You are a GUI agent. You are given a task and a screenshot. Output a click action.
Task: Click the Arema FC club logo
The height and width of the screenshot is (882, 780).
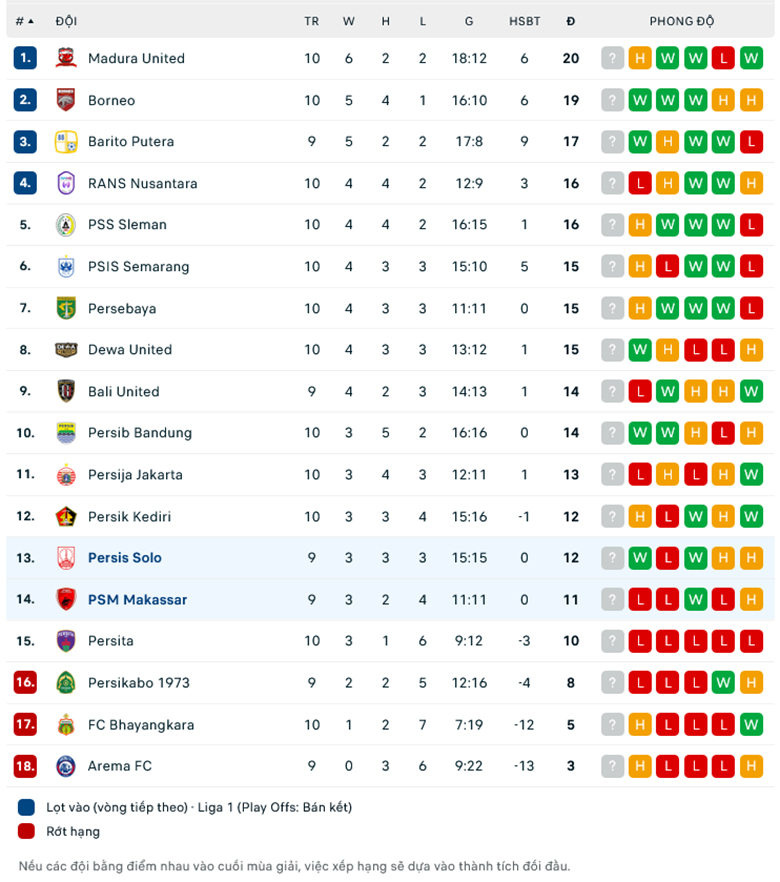pos(66,766)
